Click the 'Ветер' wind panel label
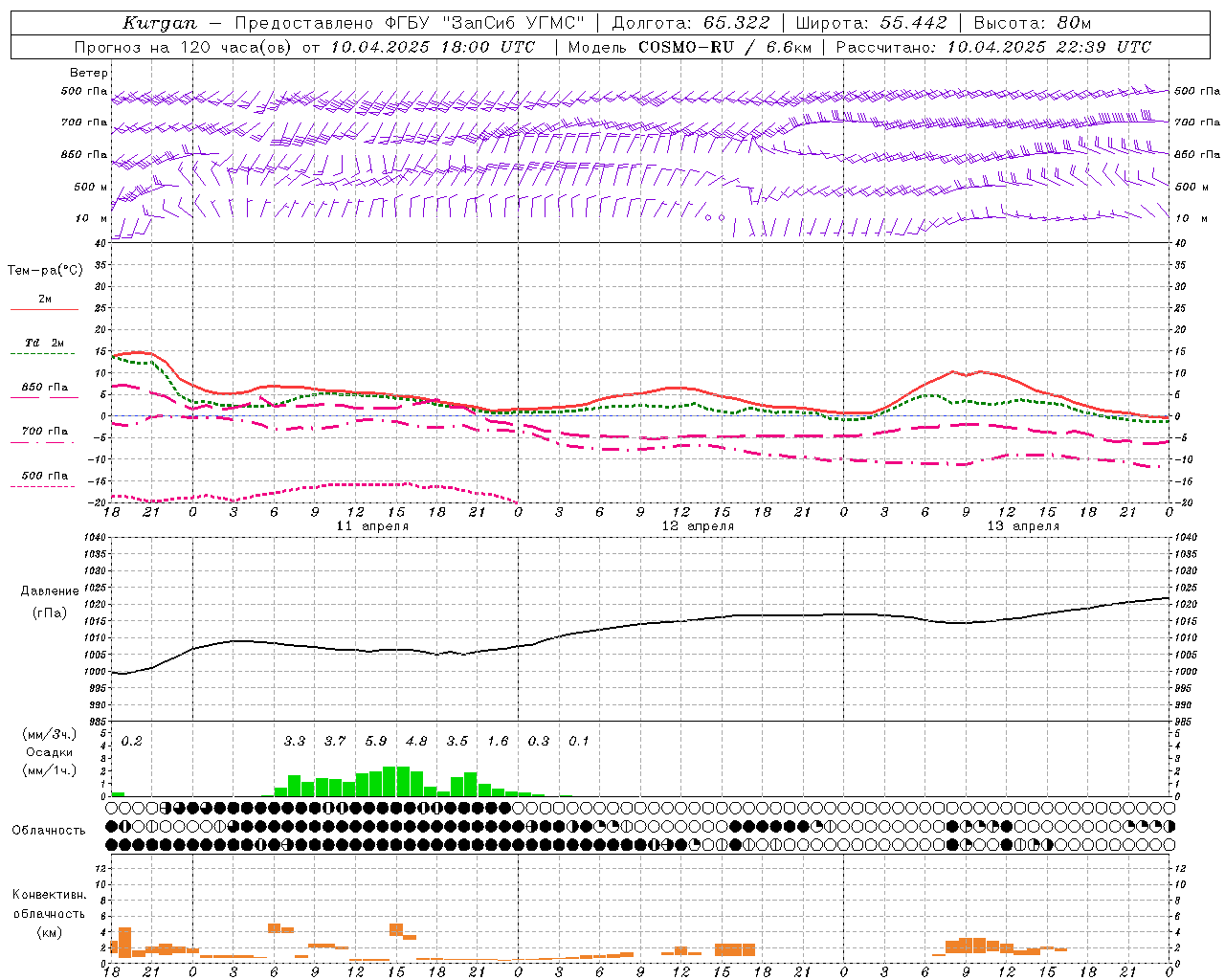Viewport: 1225px width, 980px height. pyautogui.click(x=89, y=73)
